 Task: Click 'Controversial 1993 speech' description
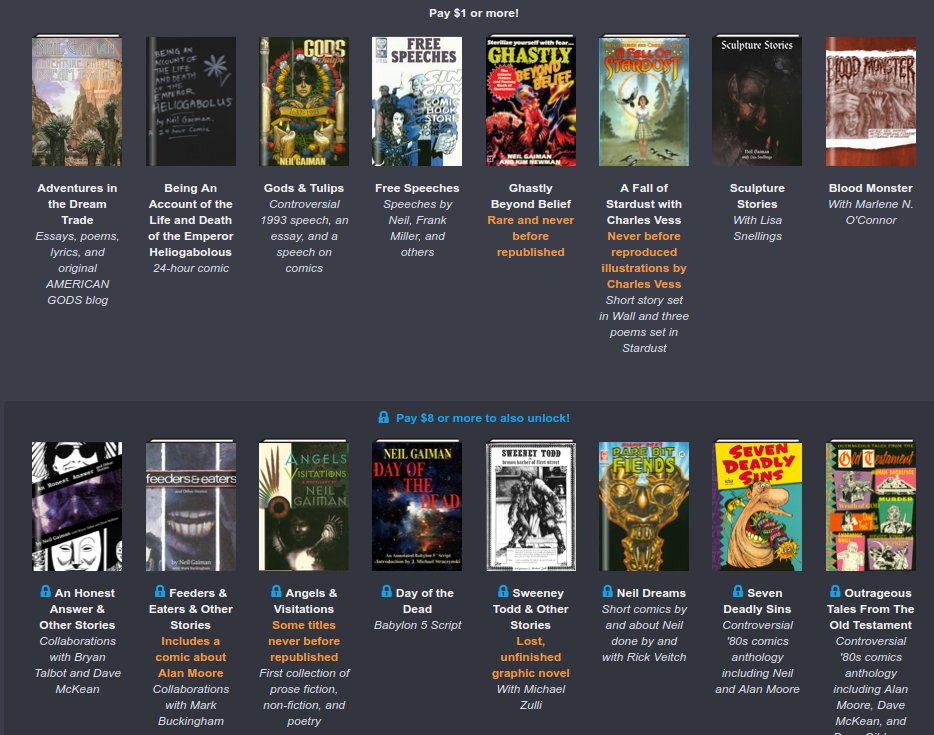304,236
